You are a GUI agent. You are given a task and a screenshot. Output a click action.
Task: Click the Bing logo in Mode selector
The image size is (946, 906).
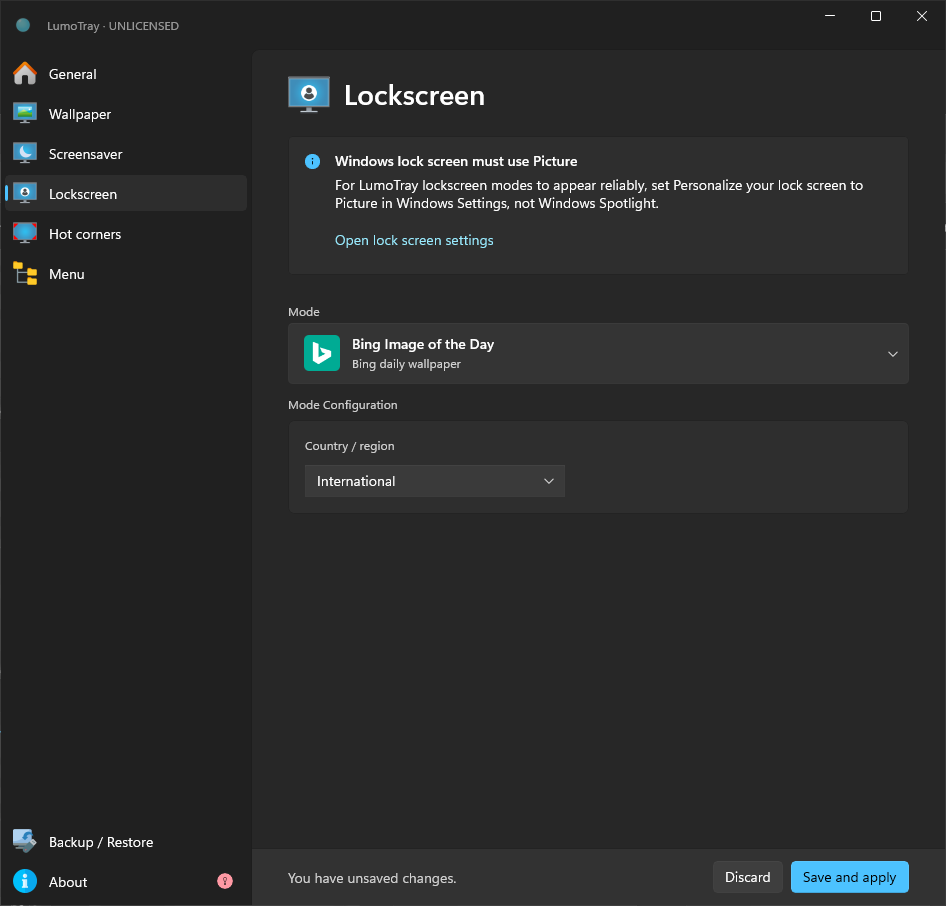coord(322,353)
